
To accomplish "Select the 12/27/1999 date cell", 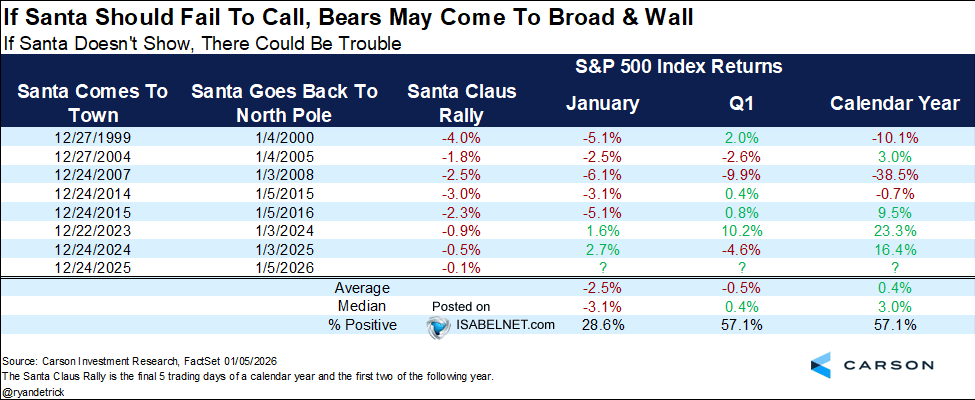I will [90, 137].
